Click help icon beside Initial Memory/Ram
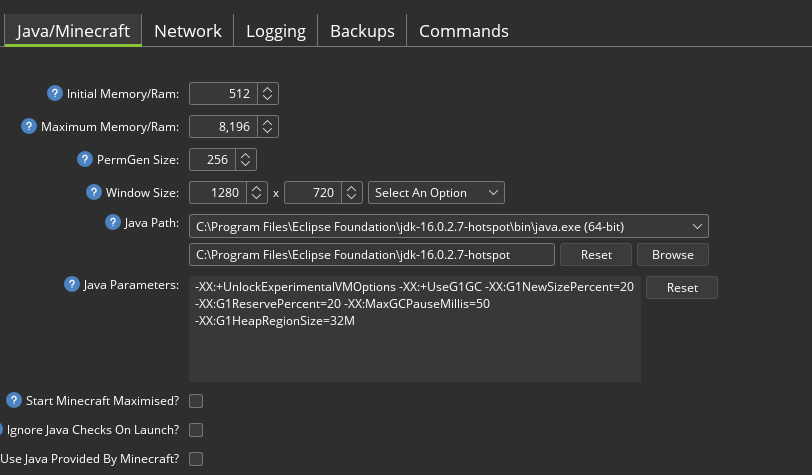Viewport: 812px width, 475px height. pyautogui.click(x=55, y=93)
